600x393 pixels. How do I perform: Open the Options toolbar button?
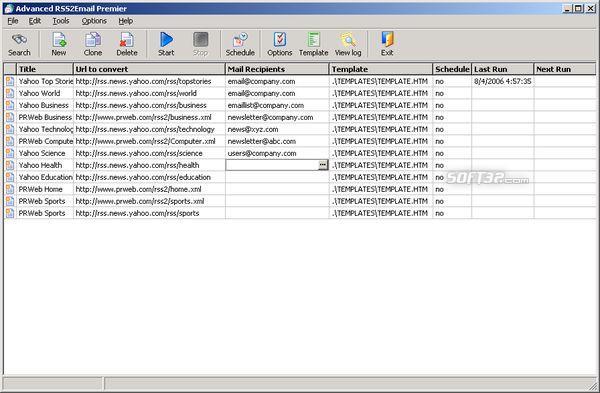coord(279,44)
